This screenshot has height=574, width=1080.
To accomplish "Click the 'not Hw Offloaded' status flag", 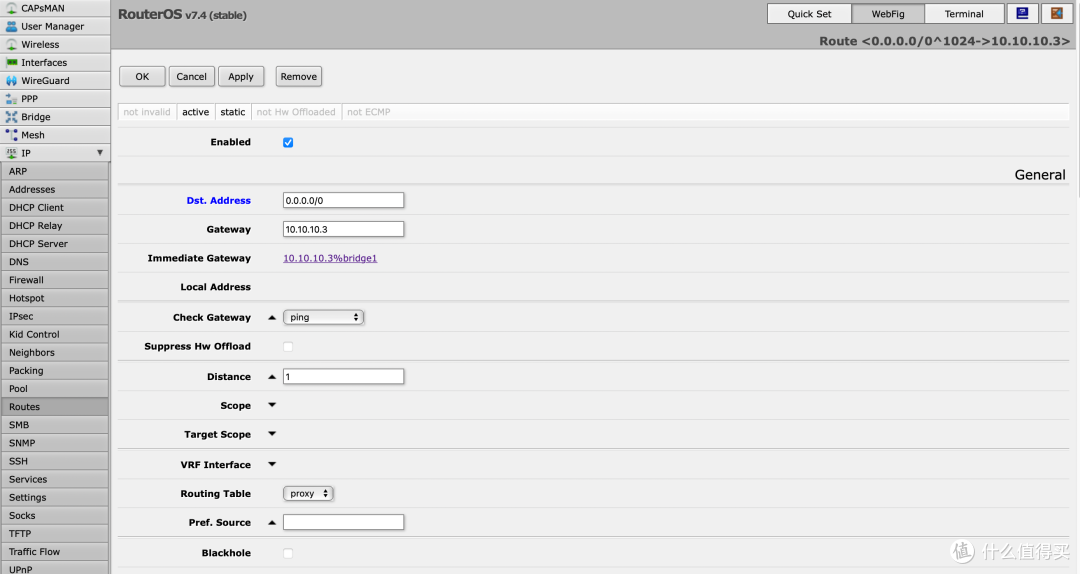I will 296,112.
